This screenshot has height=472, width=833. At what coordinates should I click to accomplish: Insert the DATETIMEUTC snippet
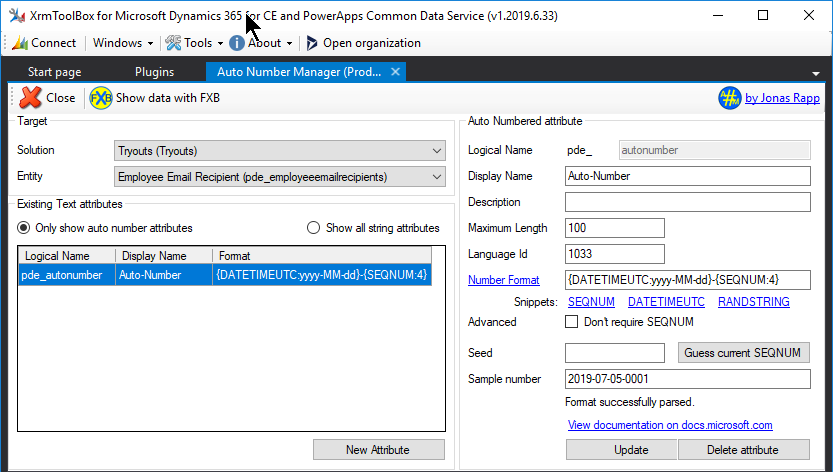click(666, 302)
